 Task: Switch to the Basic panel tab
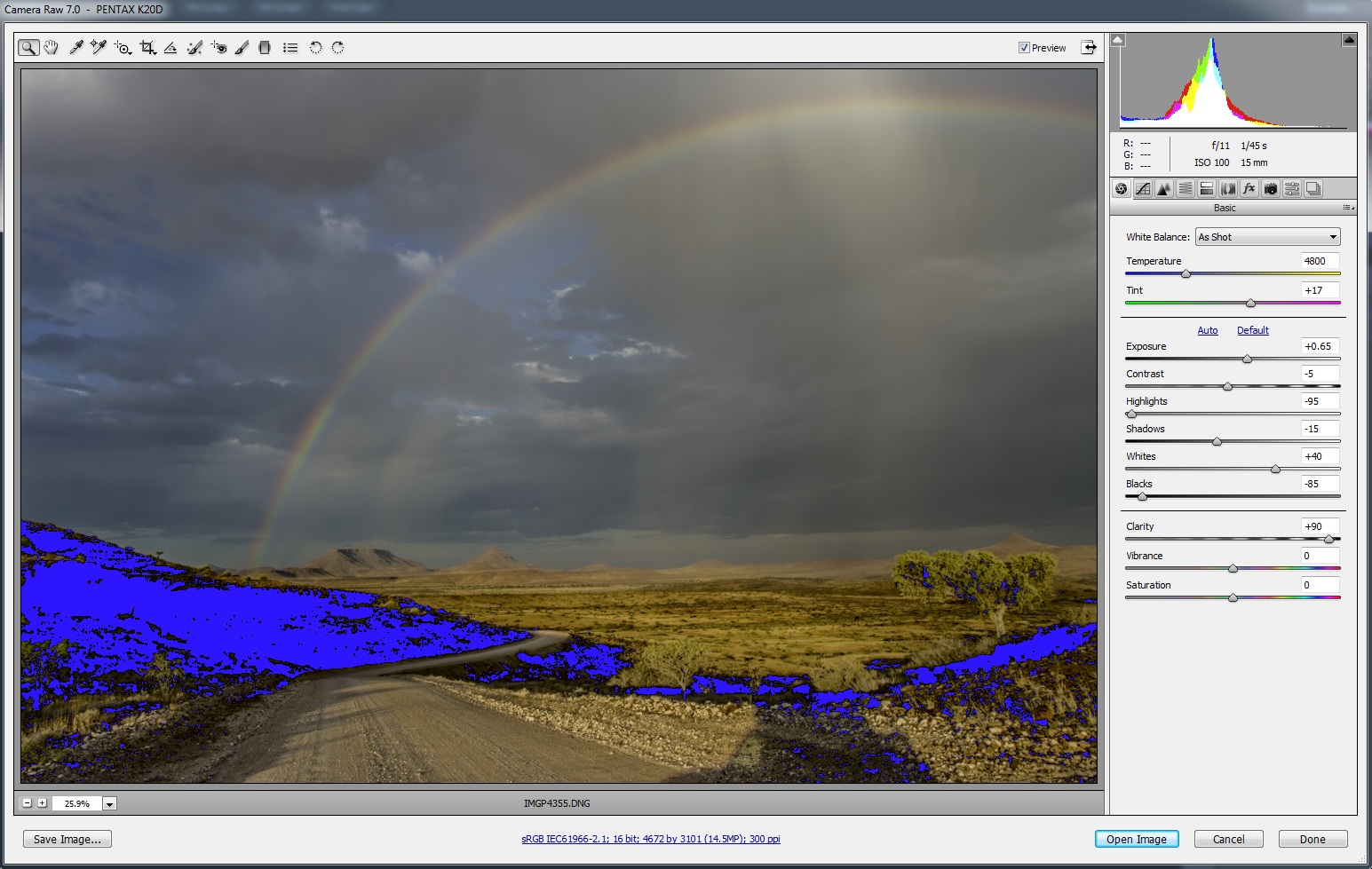pyautogui.click(x=1122, y=188)
